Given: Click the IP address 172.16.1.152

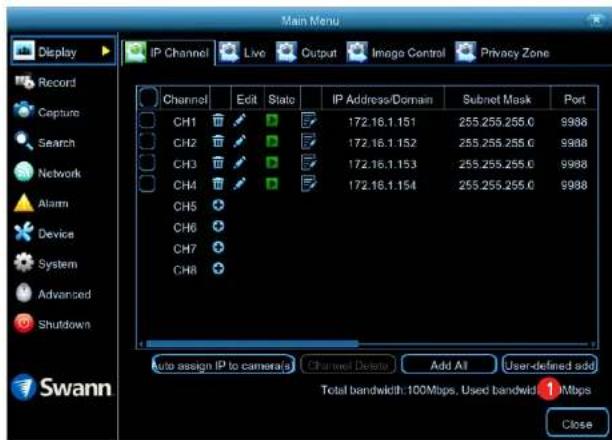Looking at the screenshot, I should pyautogui.click(x=382, y=143).
